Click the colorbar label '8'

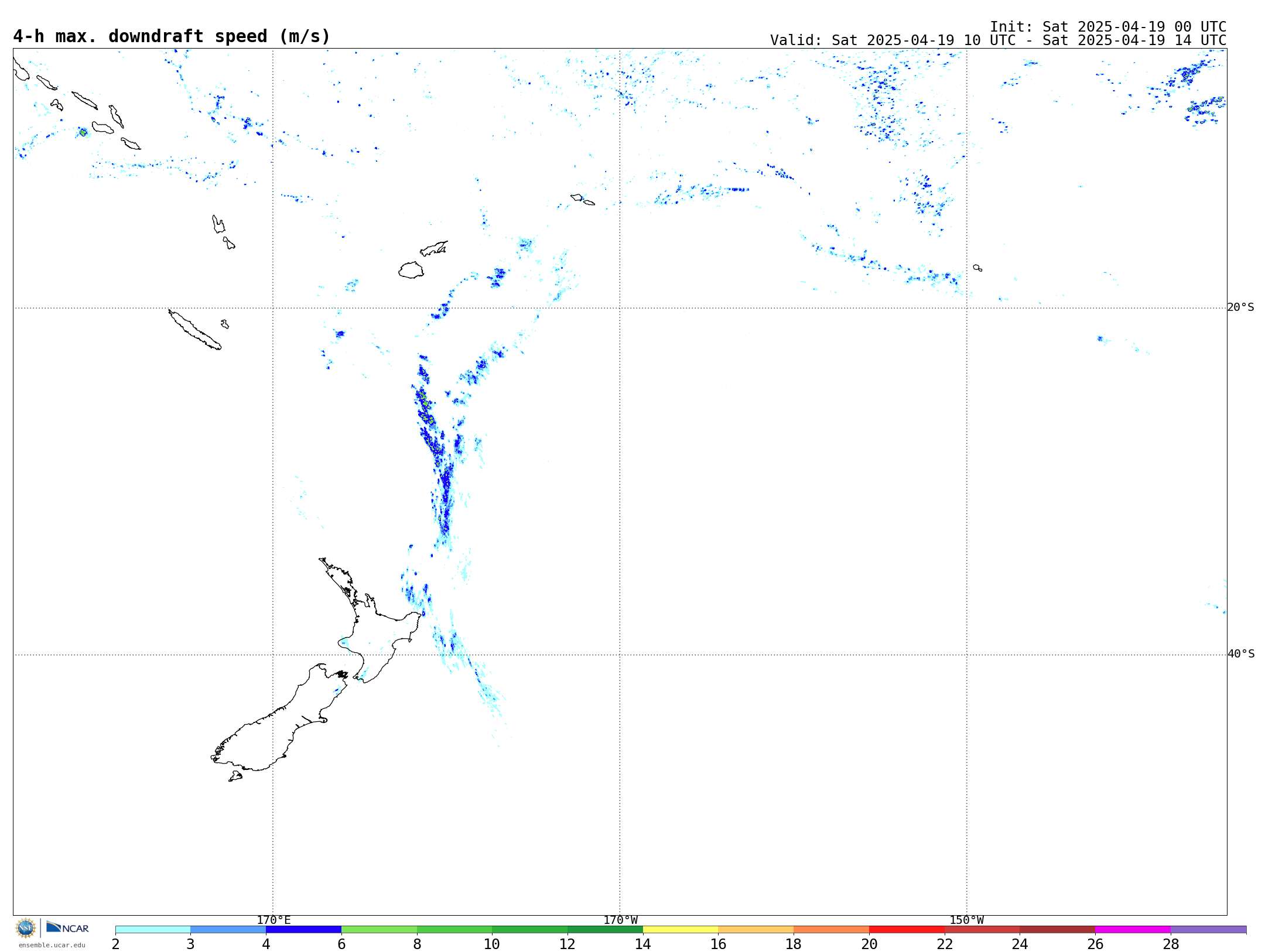click(417, 944)
